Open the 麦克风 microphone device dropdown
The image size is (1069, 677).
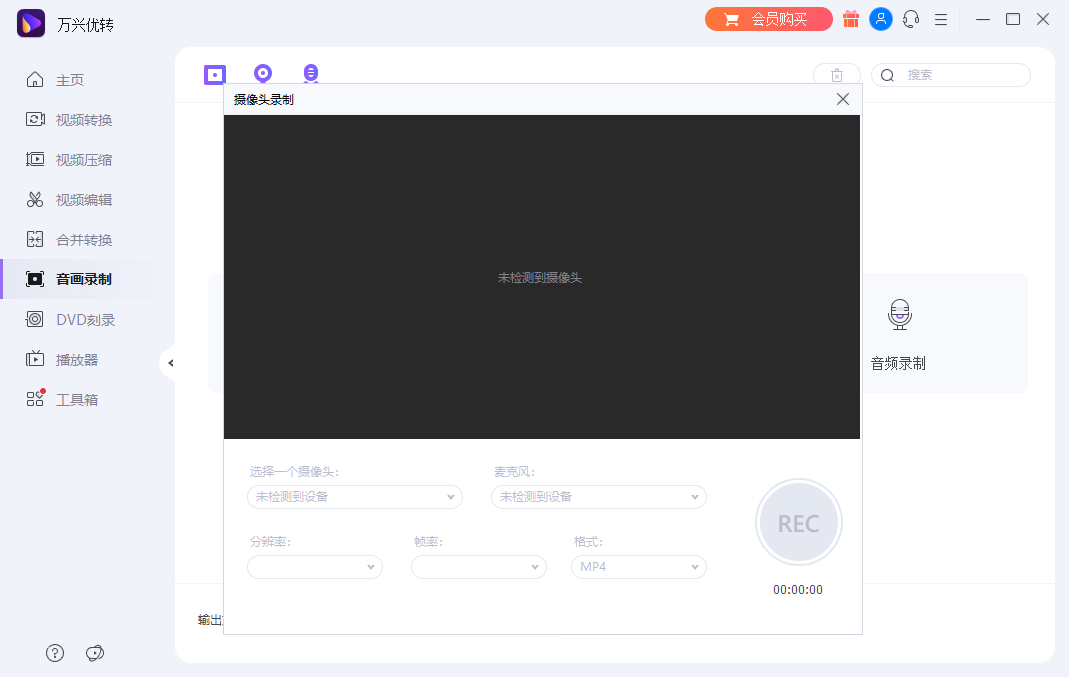tap(598, 497)
